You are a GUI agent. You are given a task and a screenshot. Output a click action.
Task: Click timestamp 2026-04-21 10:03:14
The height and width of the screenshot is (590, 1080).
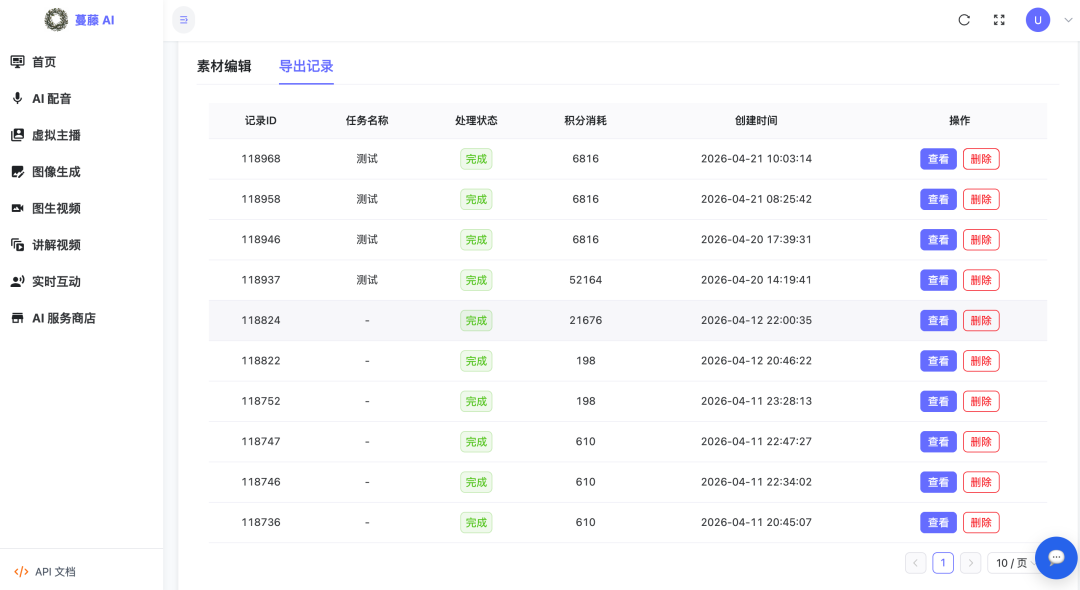click(756, 159)
